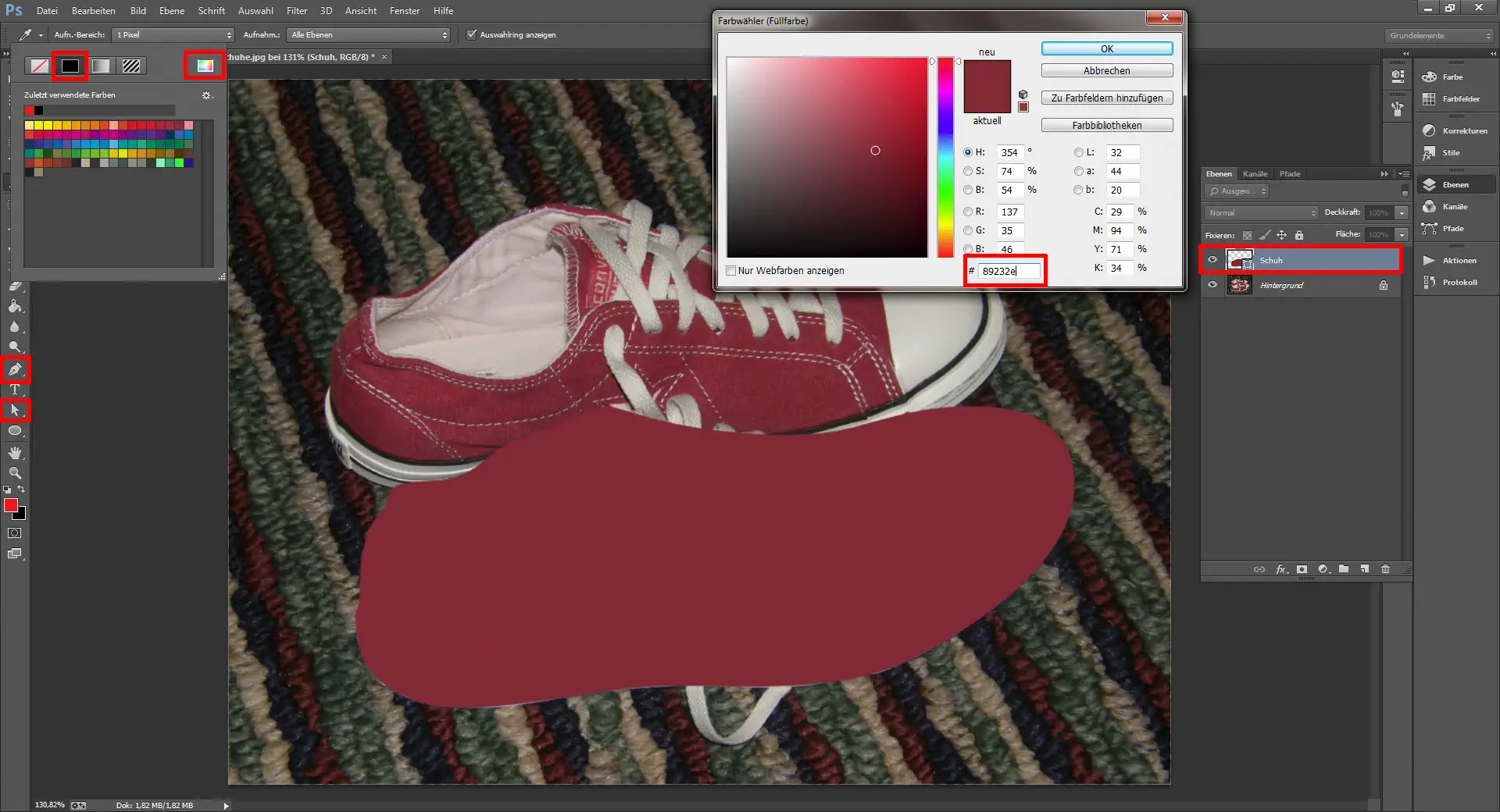Image resolution: width=1500 pixels, height=812 pixels.
Task: Select the Zoom magnifier tool
Action: (15, 473)
